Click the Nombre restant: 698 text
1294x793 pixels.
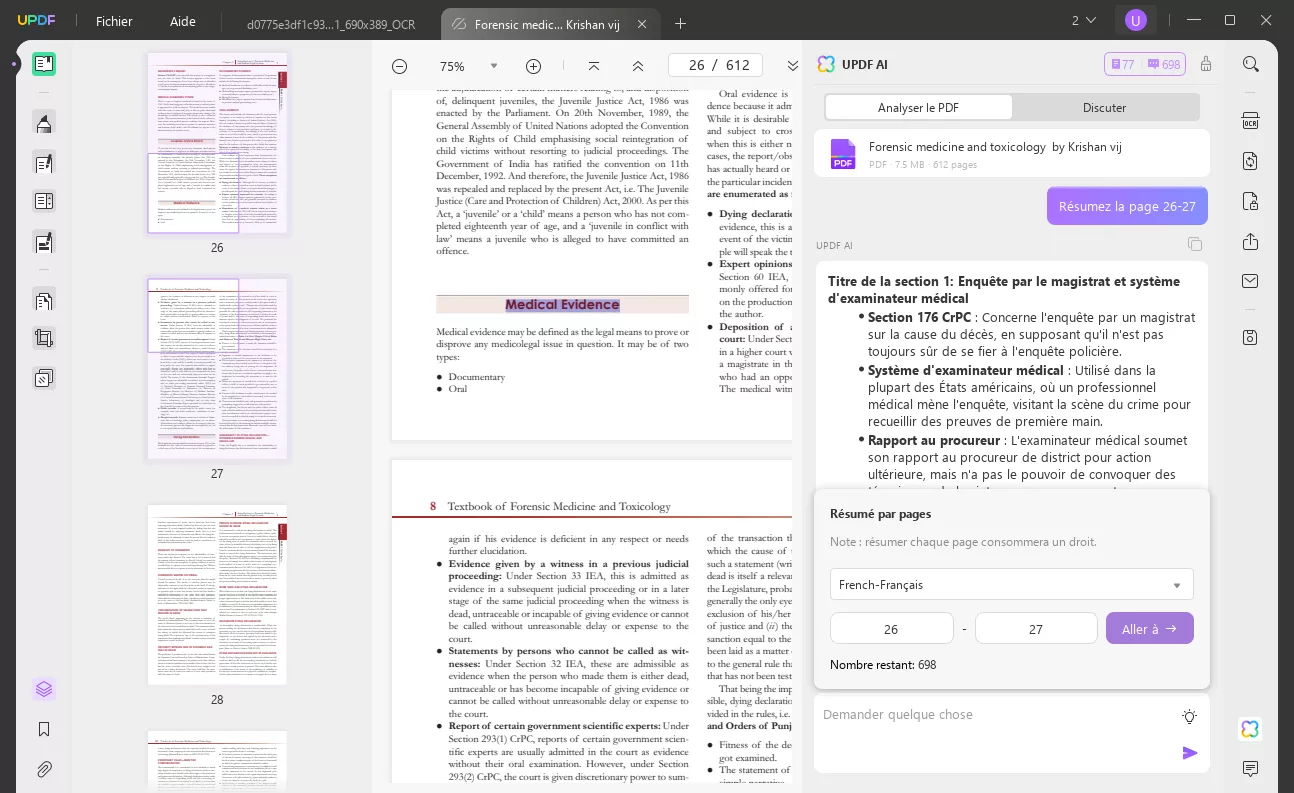[883, 664]
